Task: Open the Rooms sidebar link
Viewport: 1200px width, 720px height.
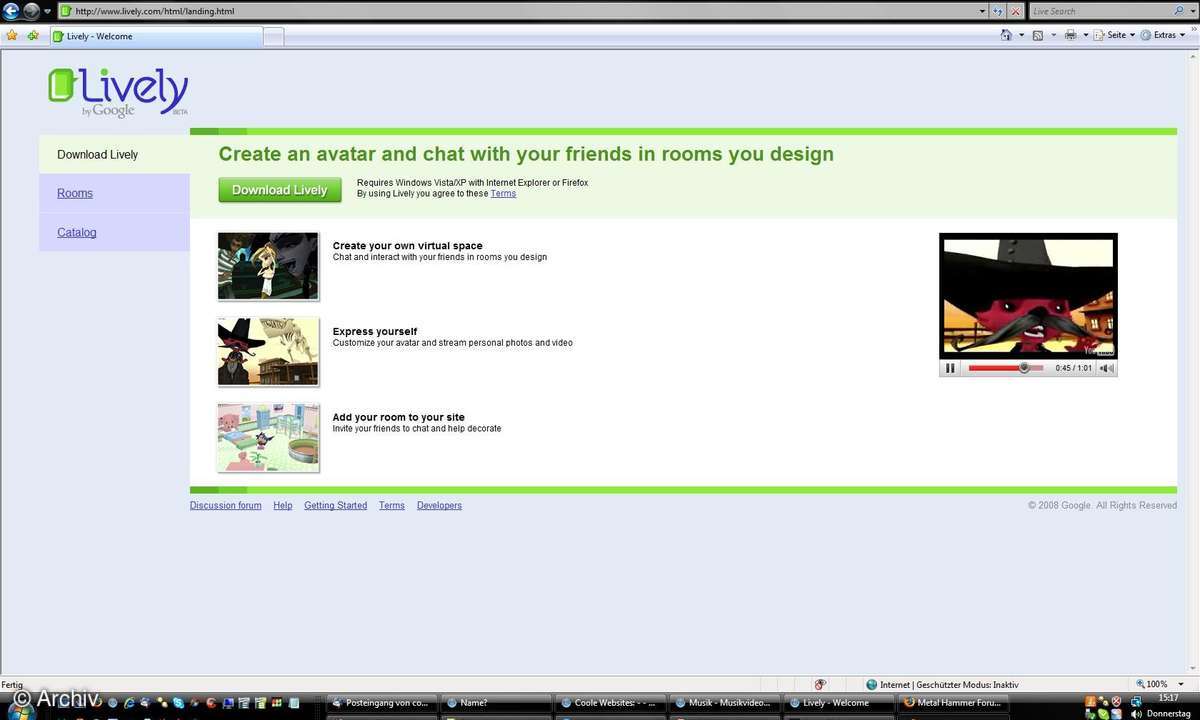Action: 75,193
